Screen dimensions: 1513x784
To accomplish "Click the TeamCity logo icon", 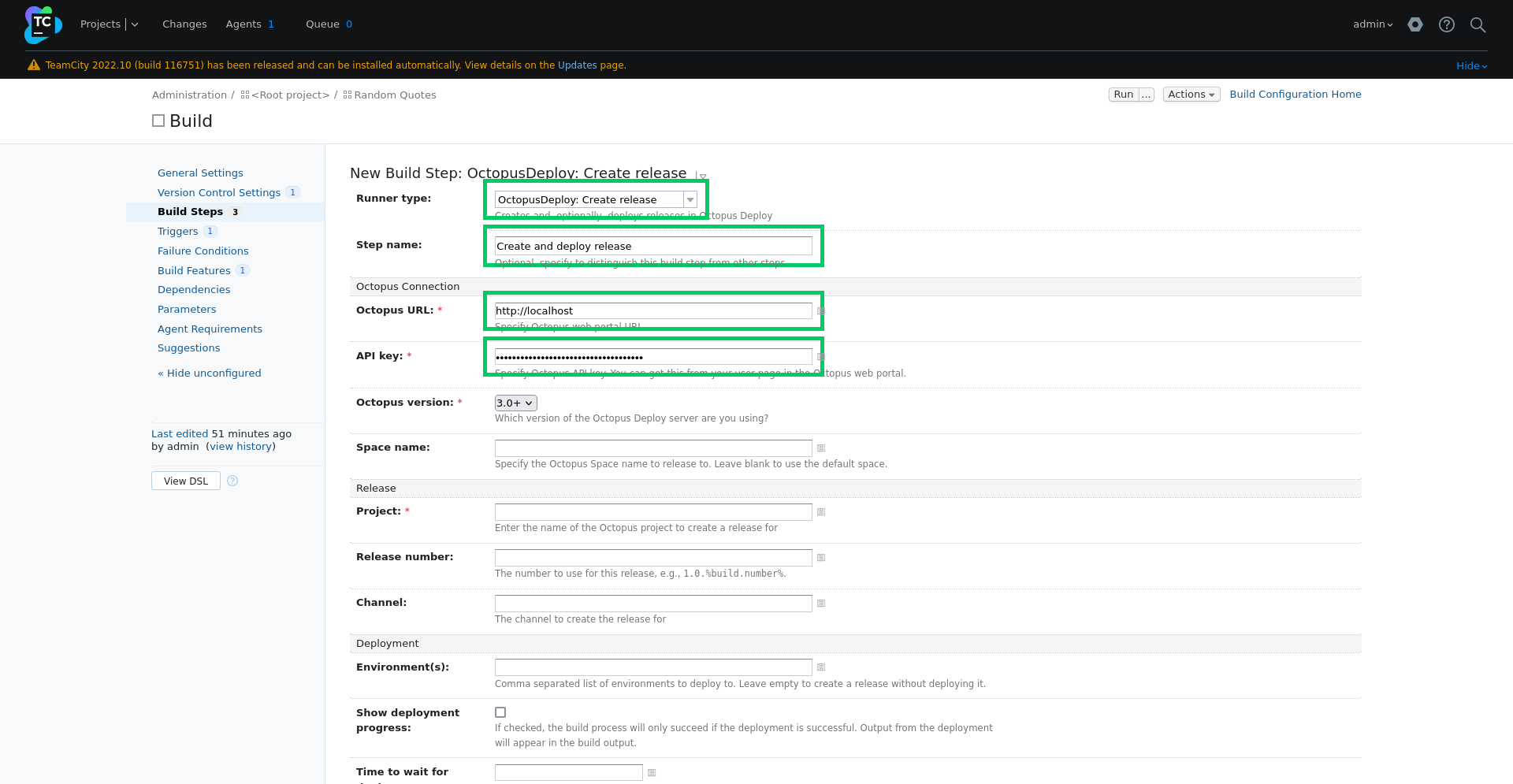I will (x=43, y=24).
